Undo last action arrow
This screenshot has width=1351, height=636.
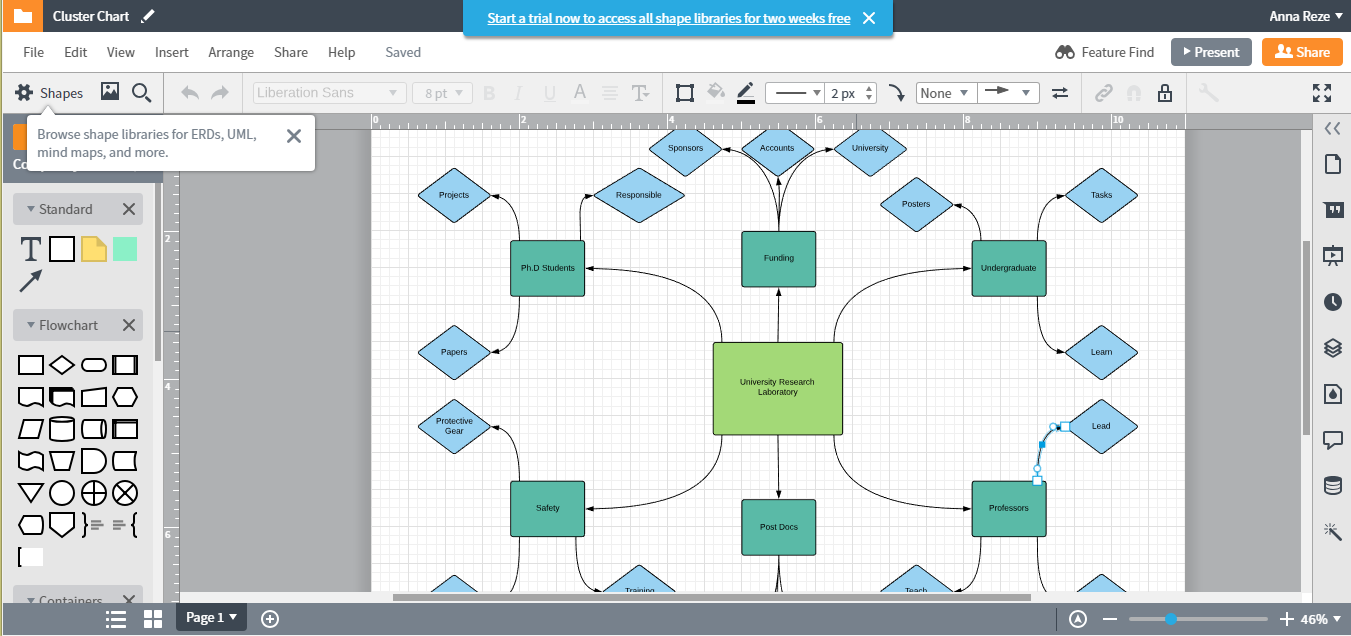tap(190, 93)
